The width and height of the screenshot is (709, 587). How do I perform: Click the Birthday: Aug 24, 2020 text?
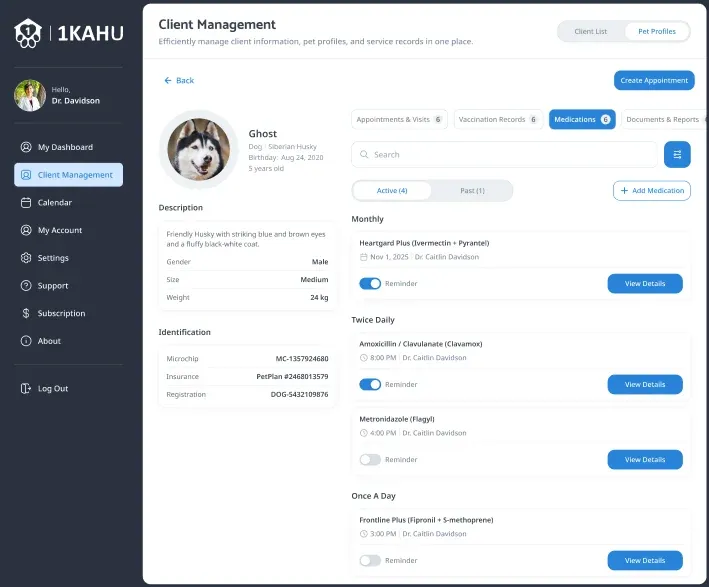[x=286, y=157]
